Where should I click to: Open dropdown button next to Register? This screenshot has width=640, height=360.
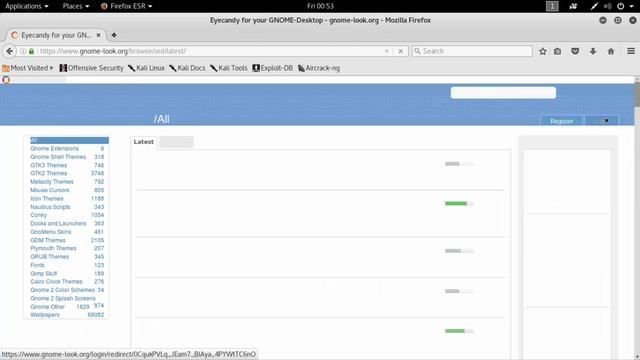coord(602,121)
